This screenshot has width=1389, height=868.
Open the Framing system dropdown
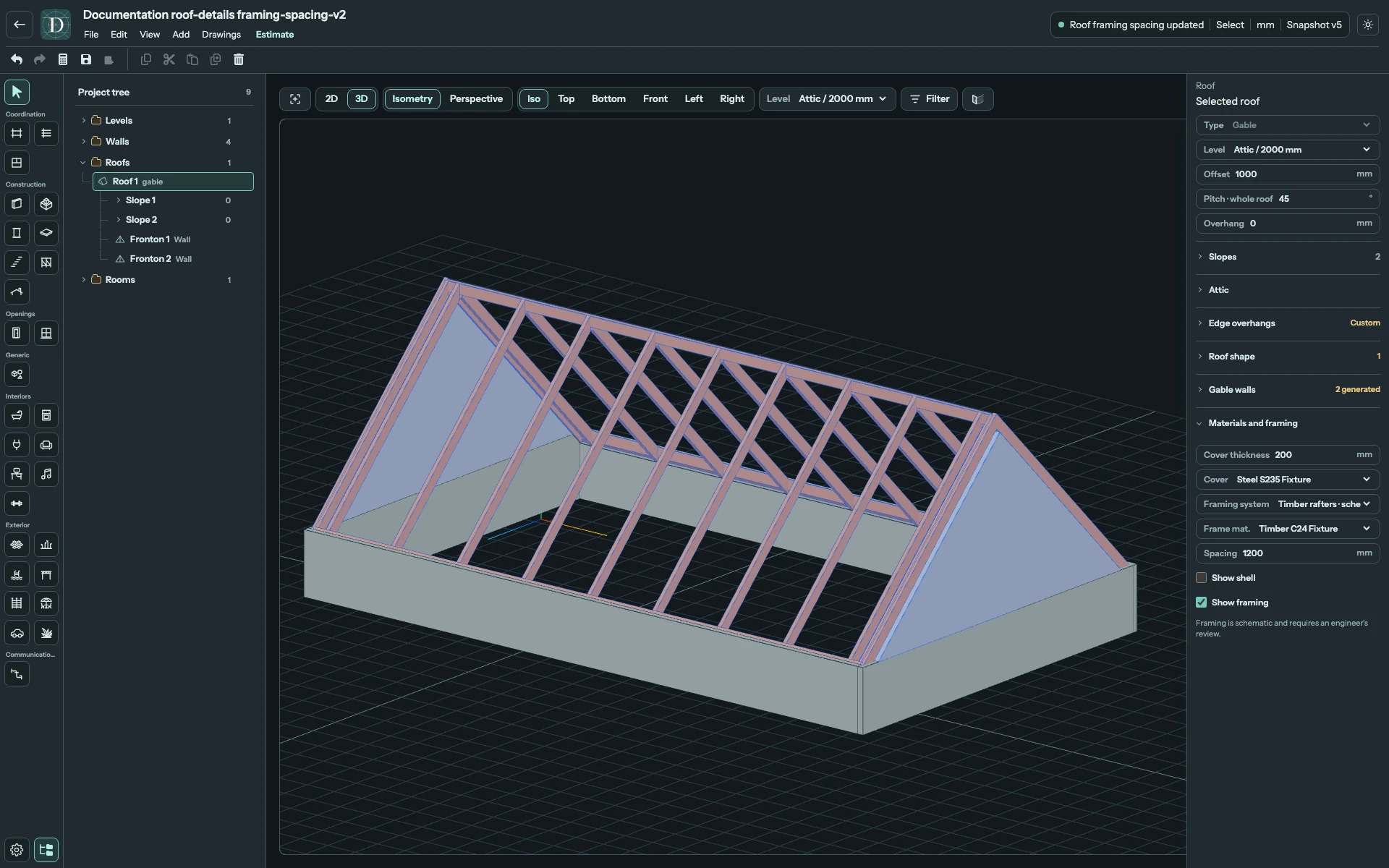click(1288, 504)
